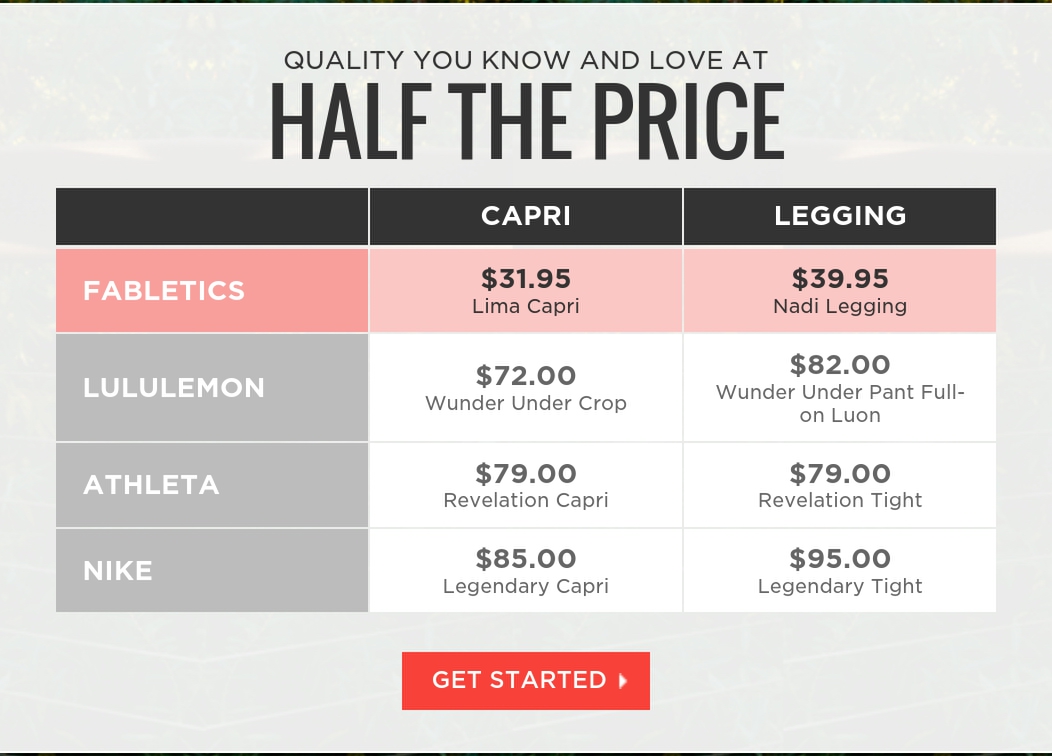This screenshot has width=1052, height=756.
Task: Select the CAPRI column header
Action: [x=526, y=216]
